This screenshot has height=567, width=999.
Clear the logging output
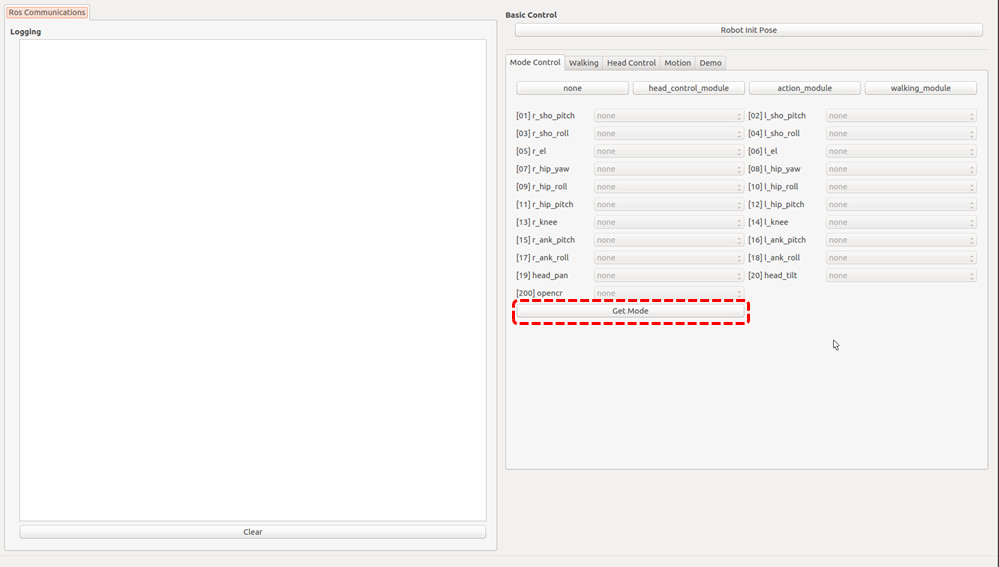click(x=253, y=532)
